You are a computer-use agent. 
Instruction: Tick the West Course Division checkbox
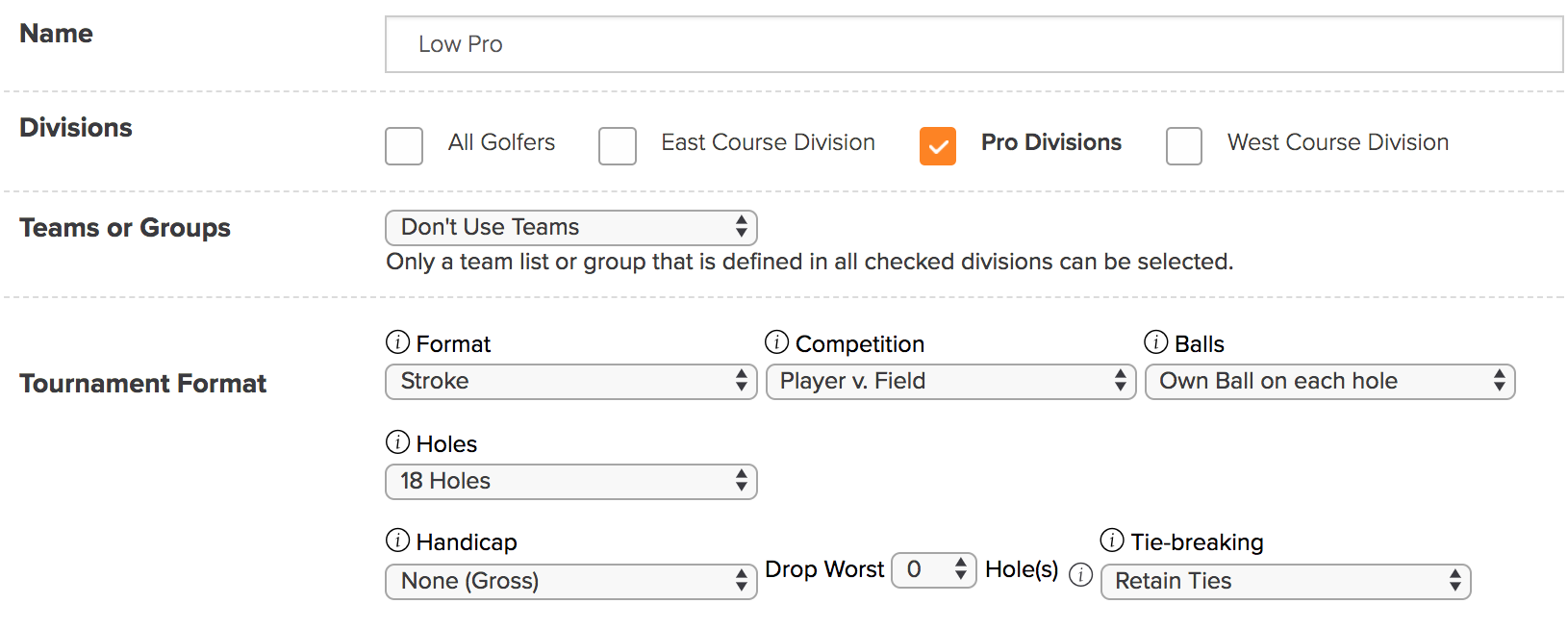(1184, 146)
